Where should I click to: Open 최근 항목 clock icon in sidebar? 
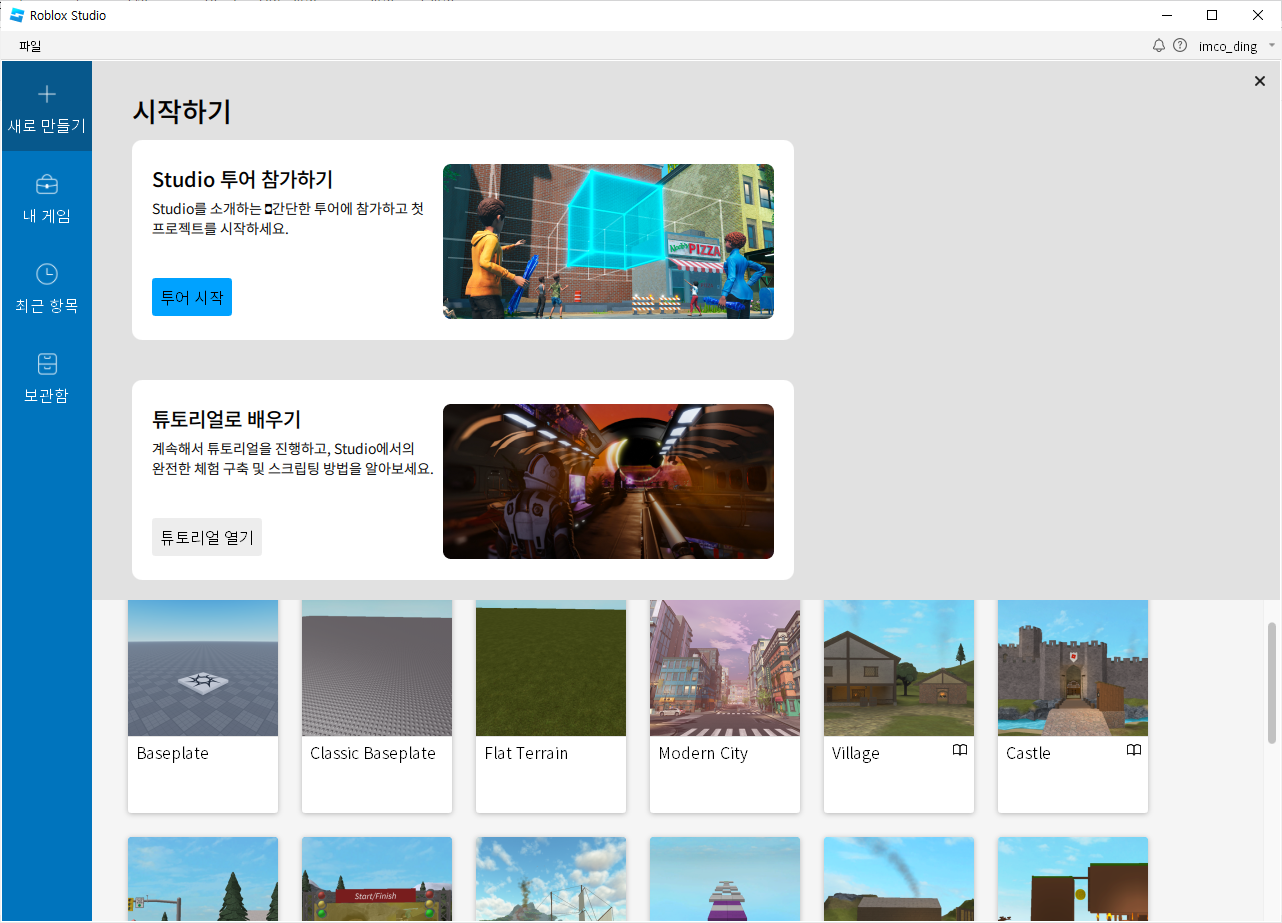click(x=47, y=274)
